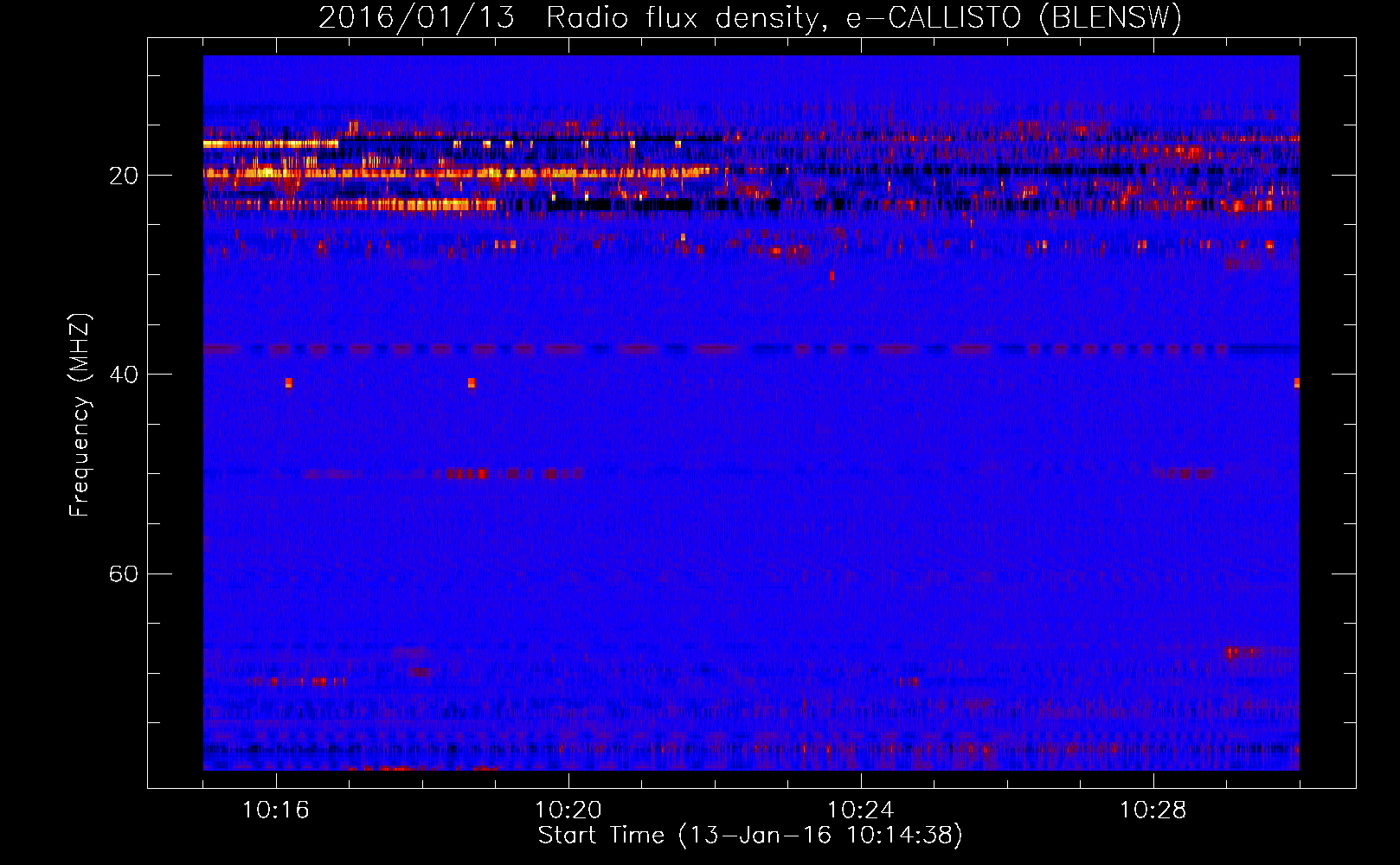Click the '20' frequency tick label
The image size is (1400, 865).
click(124, 176)
